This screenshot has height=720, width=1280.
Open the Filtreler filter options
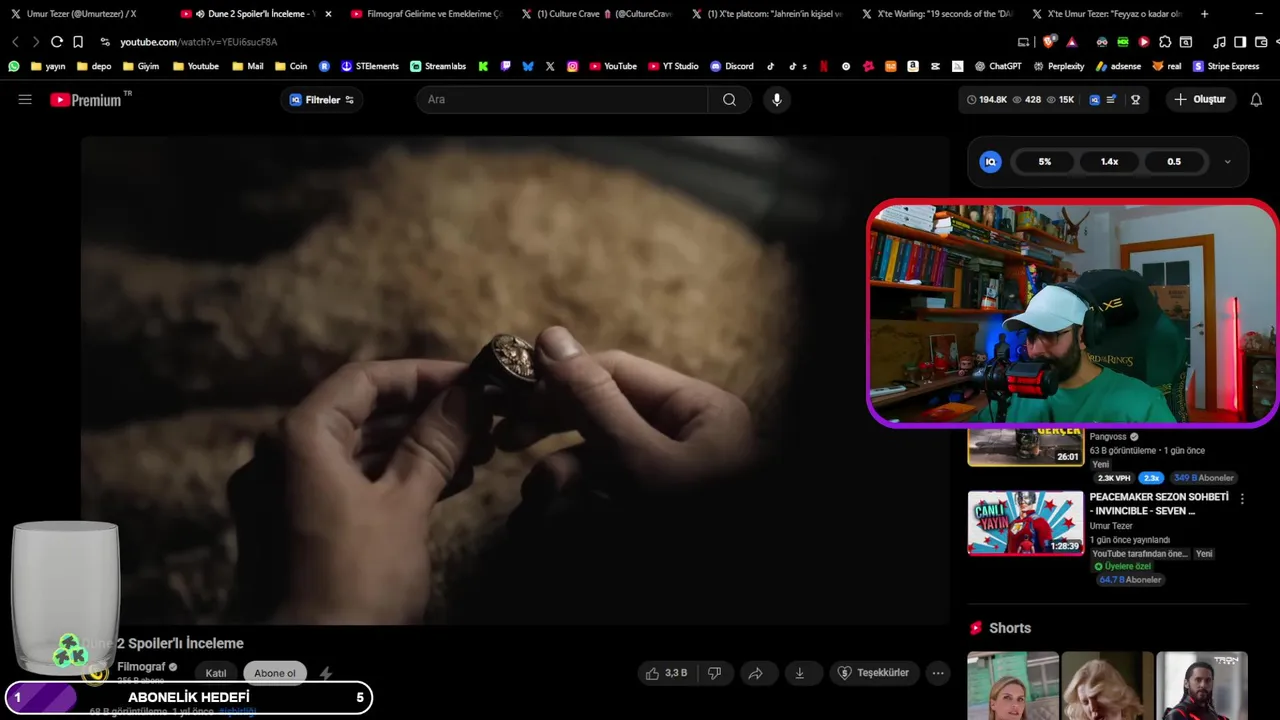tap(322, 100)
